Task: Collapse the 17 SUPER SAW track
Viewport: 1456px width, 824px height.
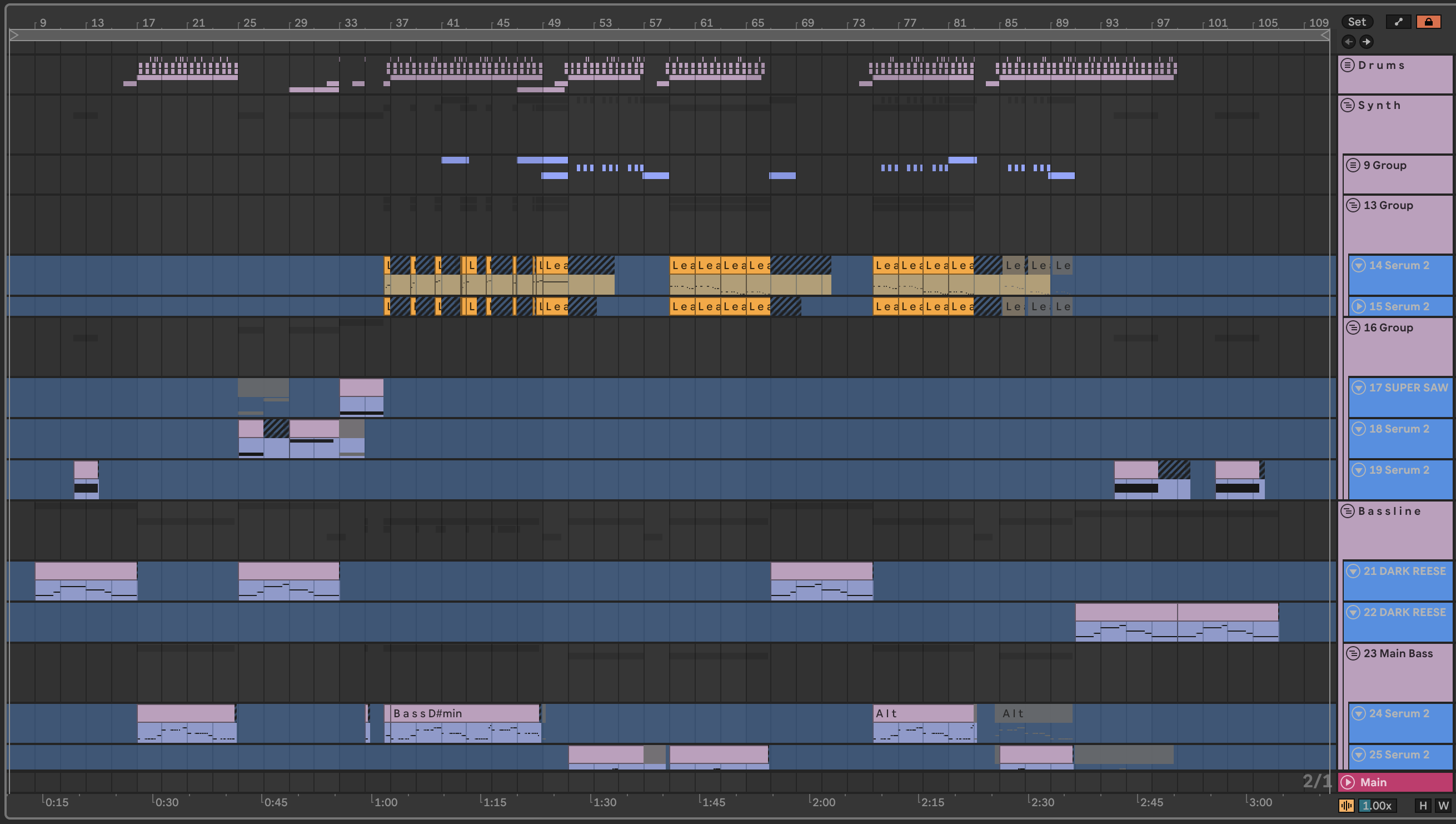Action: click(1359, 388)
